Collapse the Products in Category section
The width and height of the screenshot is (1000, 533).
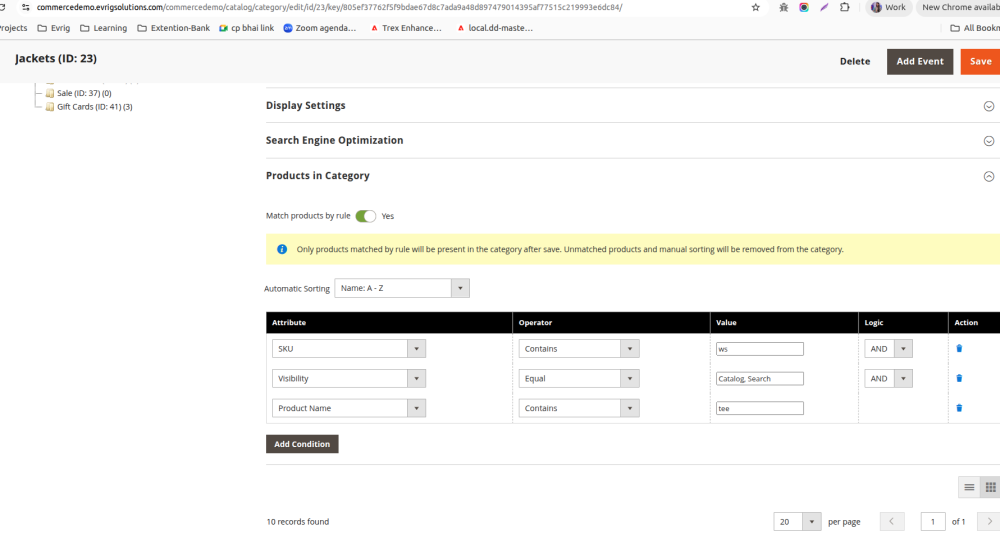tap(988, 176)
